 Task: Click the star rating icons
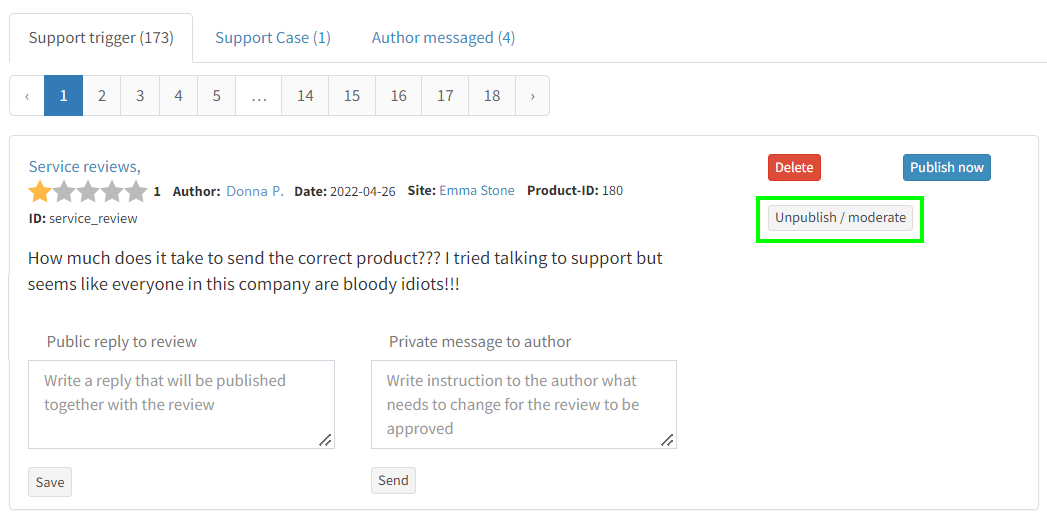pyautogui.click(x=88, y=191)
